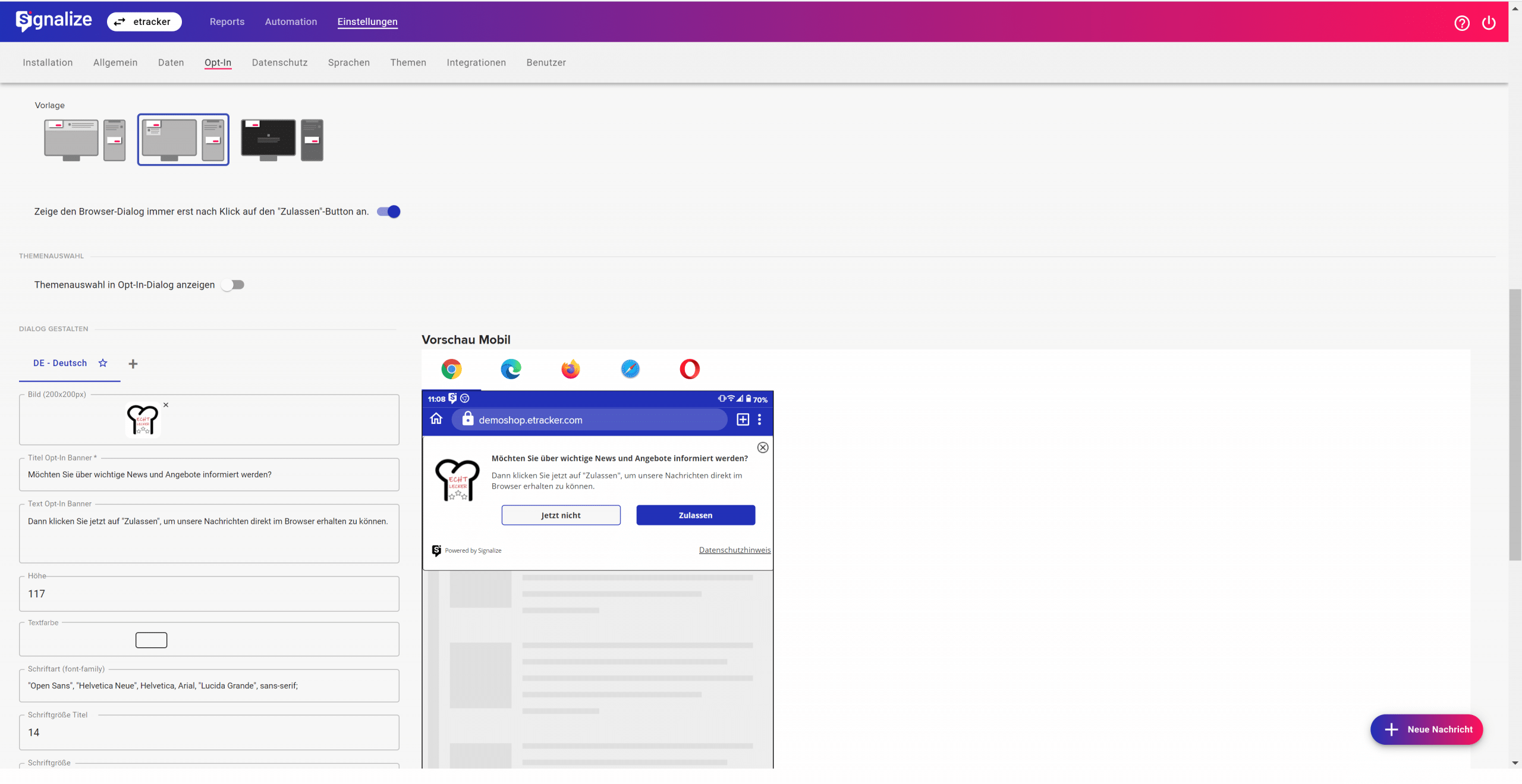Preview in Firefox browser icon
Image resolution: width=1522 pixels, height=784 pixels.
pyautogui.click(x=571, y=369)
